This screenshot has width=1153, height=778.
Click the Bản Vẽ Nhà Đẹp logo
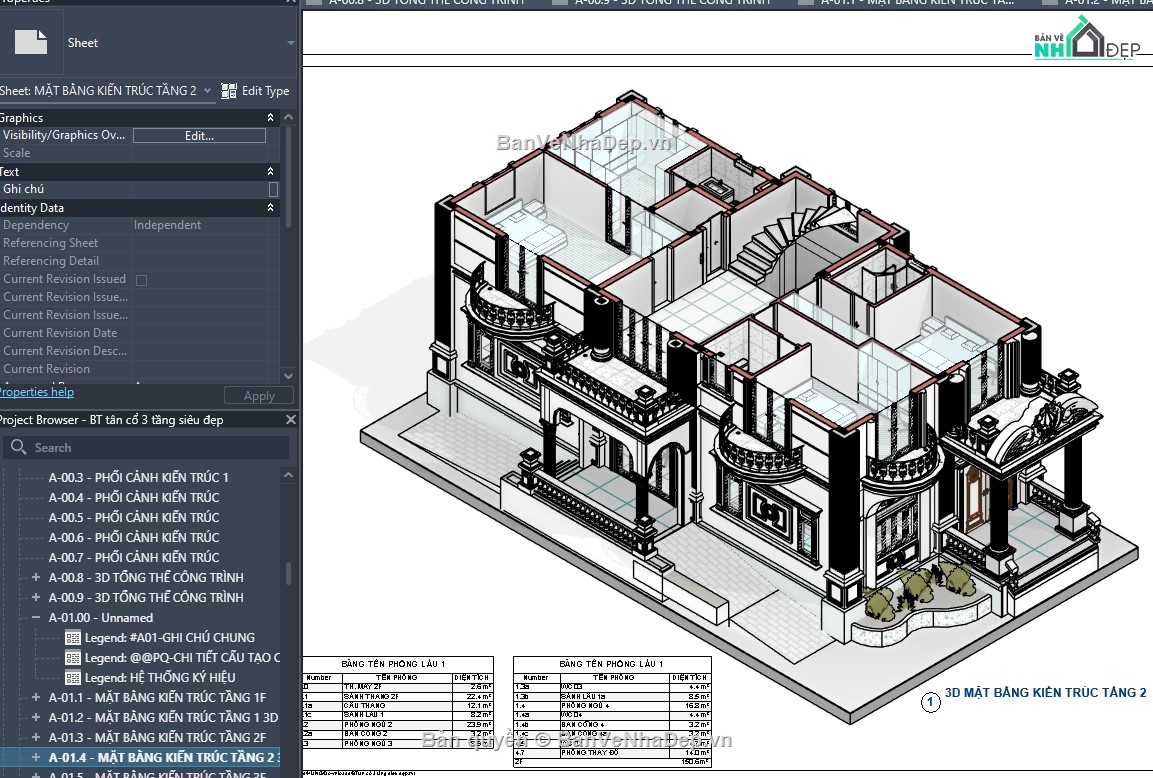point(1087,39)
